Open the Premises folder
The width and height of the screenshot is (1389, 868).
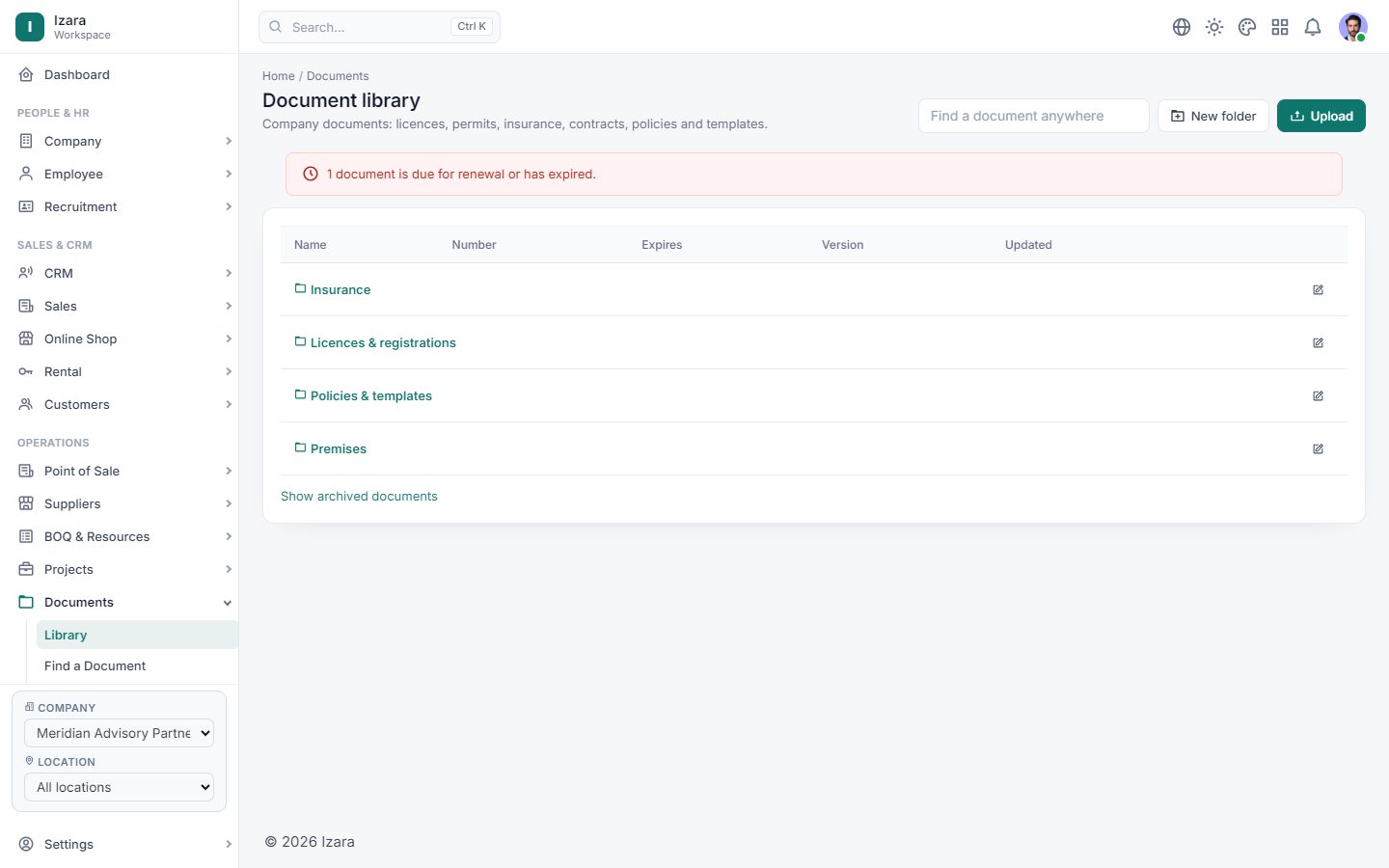point(339,448)
